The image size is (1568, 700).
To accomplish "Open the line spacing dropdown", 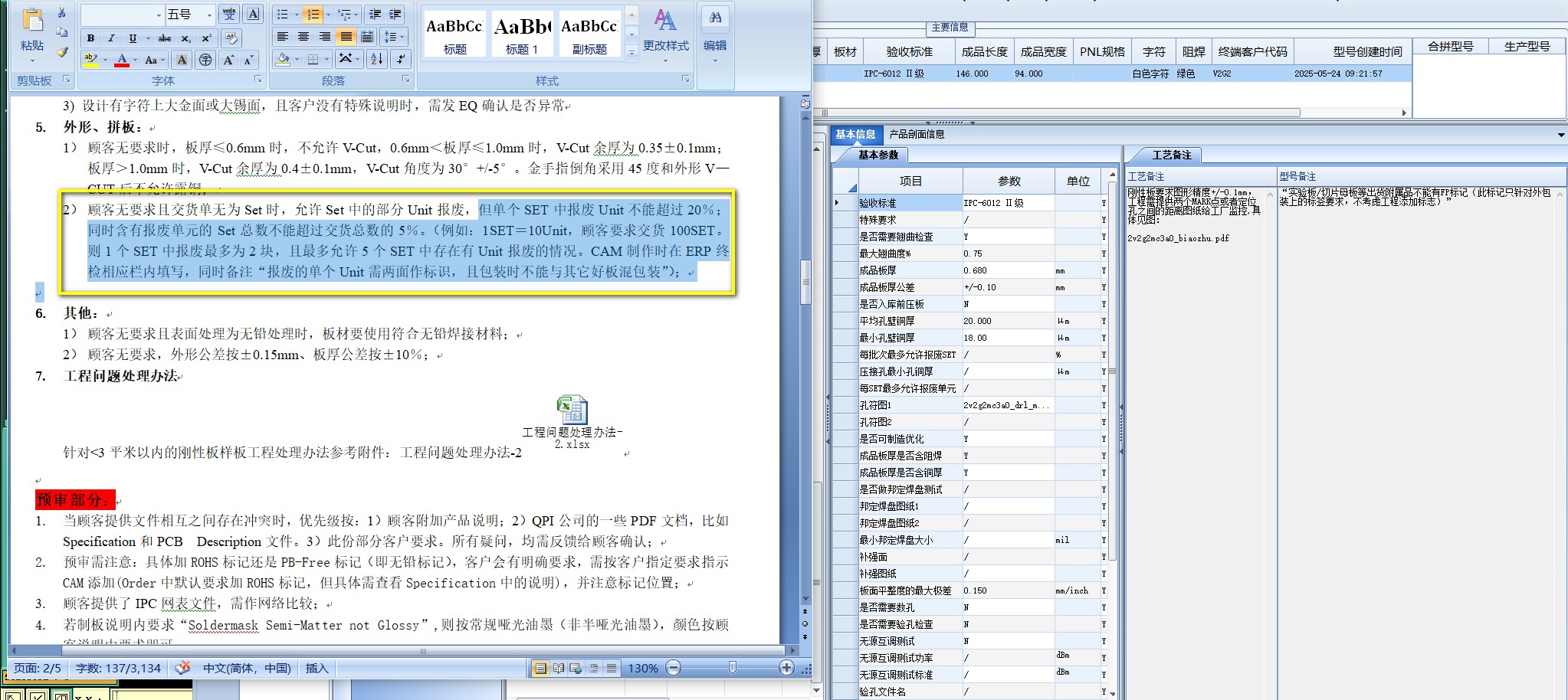I will tap(393, 37).
